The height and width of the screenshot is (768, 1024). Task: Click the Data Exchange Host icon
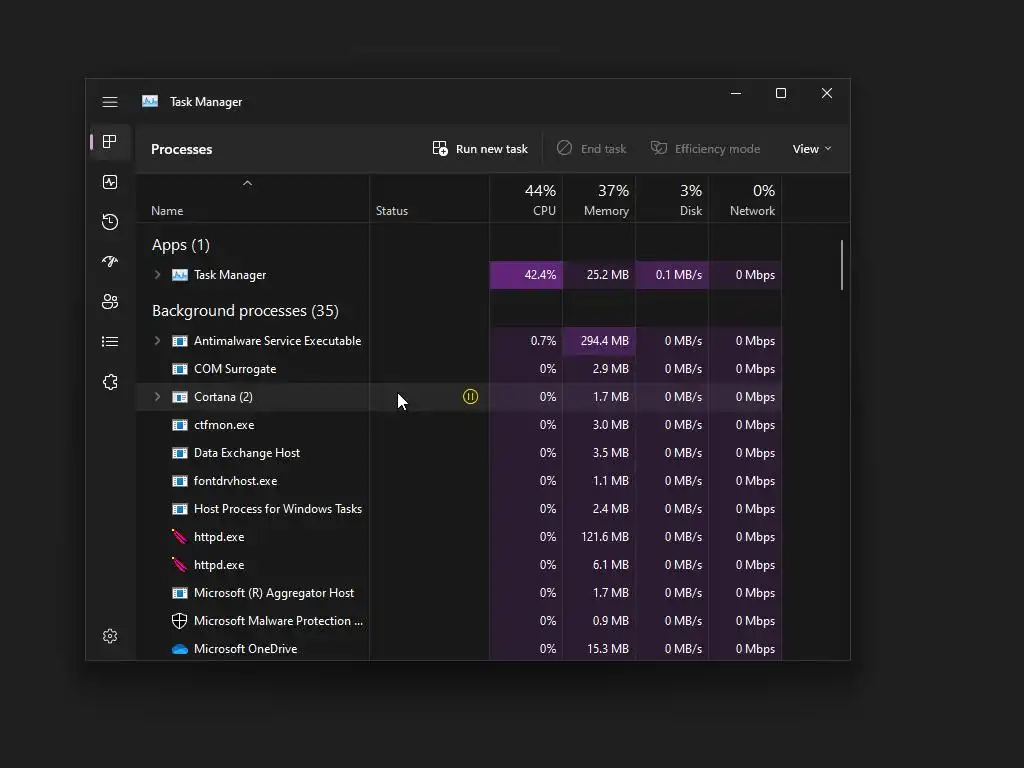[180, 453]
